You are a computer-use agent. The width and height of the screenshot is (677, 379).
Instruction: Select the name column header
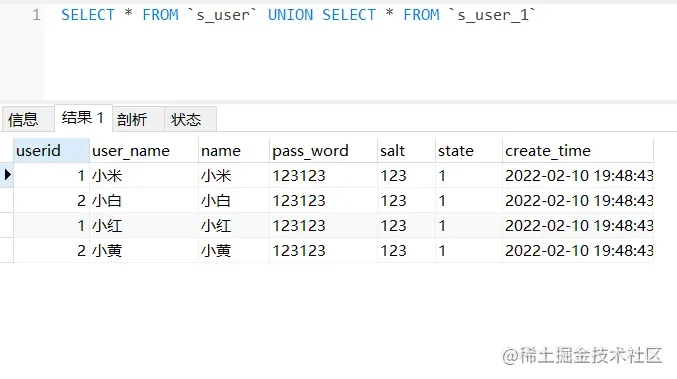click(x=234, y=151)
